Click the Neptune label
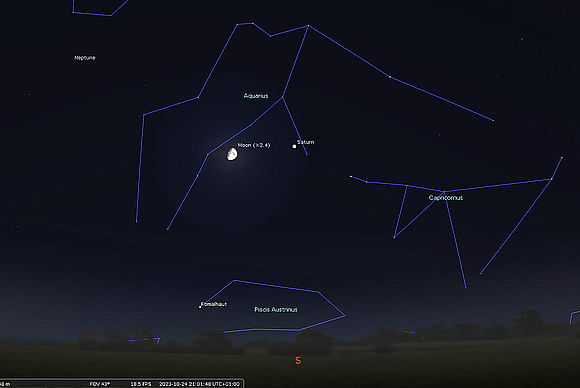580x388 pixels. [85, 58]
